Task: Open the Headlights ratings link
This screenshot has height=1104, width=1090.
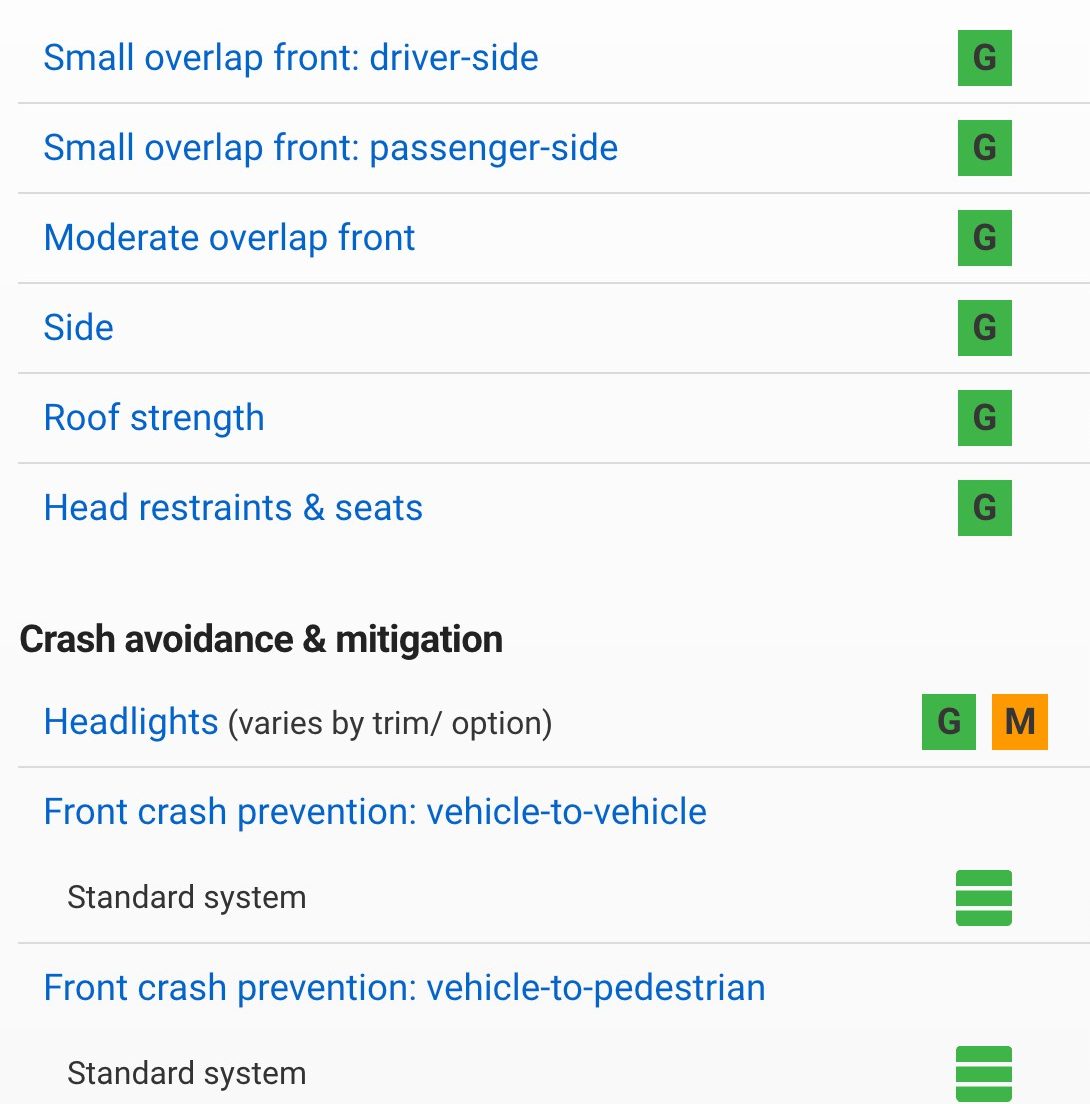Action: (x=131, y=722)
